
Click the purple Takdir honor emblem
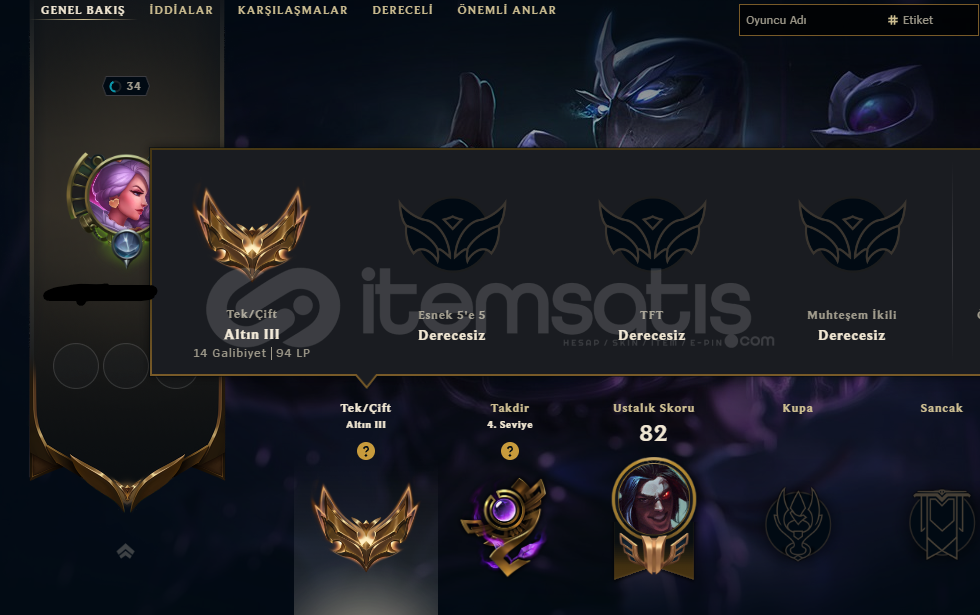point(507,526)
